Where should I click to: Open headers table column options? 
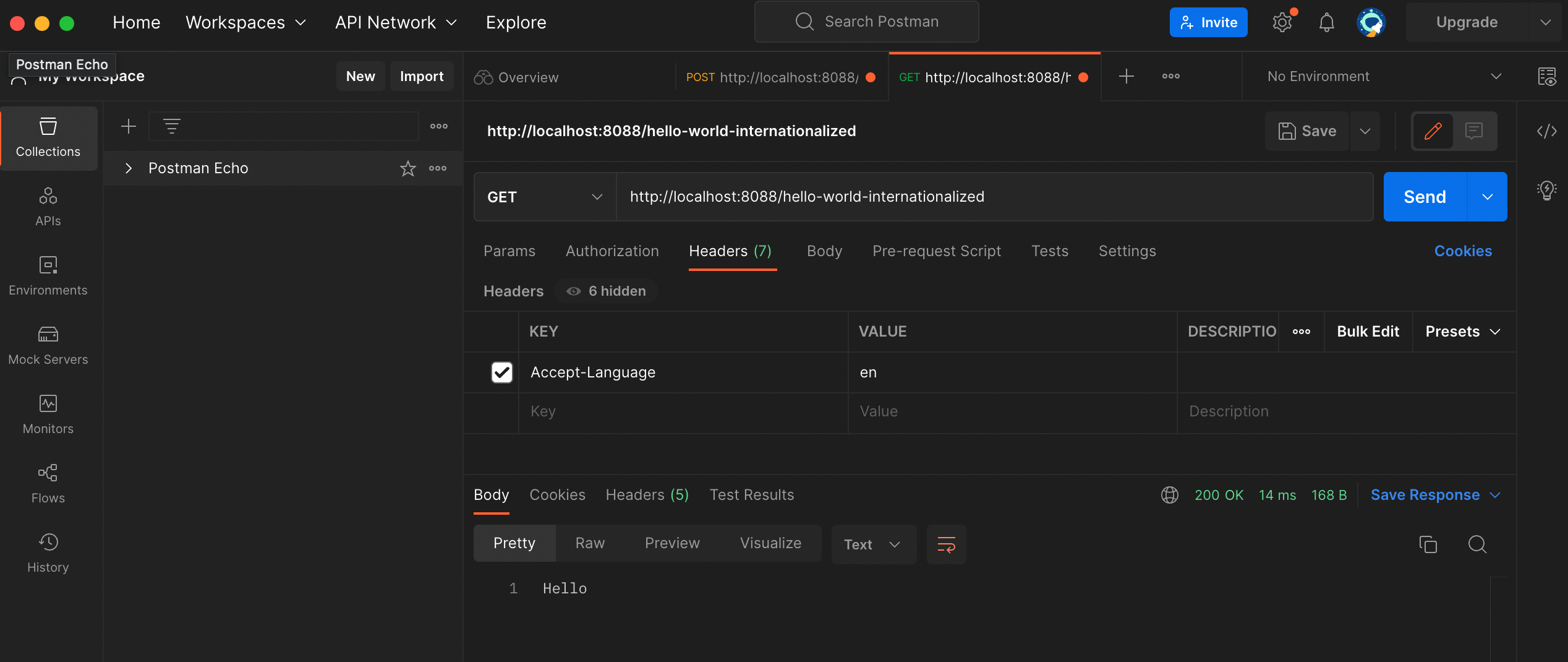[x=1301, y=332]
